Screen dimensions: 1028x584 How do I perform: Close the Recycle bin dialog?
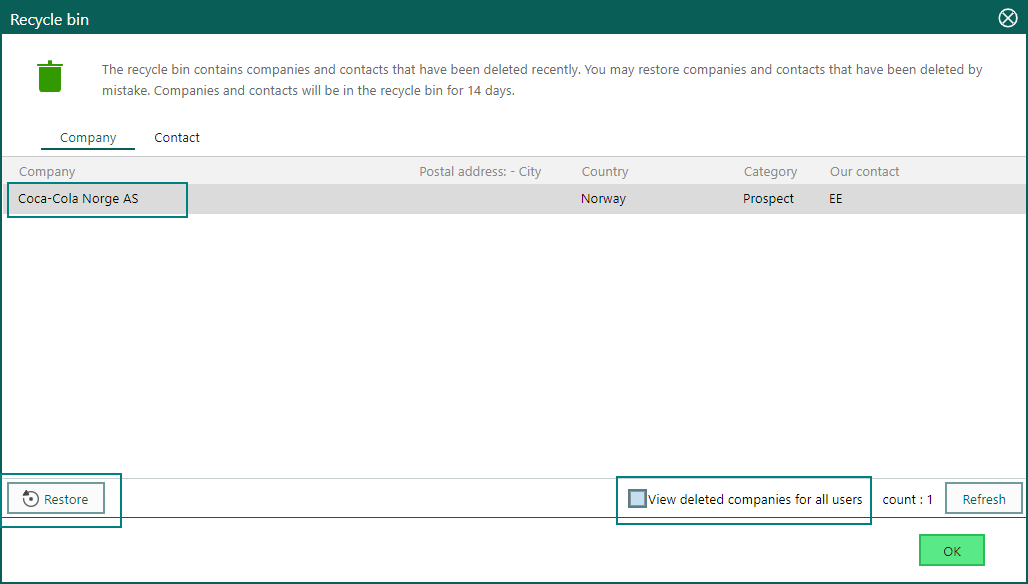point(1008,18)
